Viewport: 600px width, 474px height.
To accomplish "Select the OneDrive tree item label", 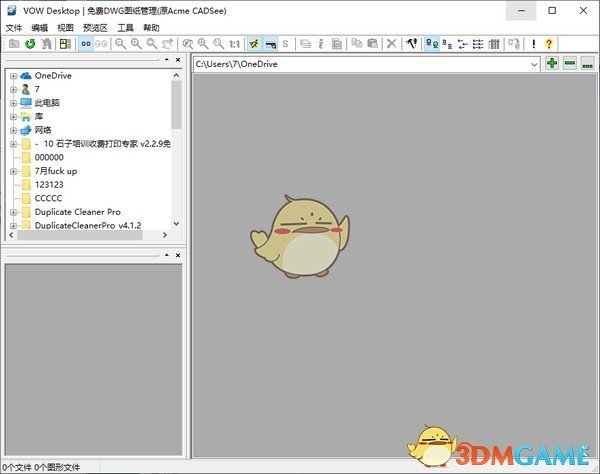I will pos(53,76).
